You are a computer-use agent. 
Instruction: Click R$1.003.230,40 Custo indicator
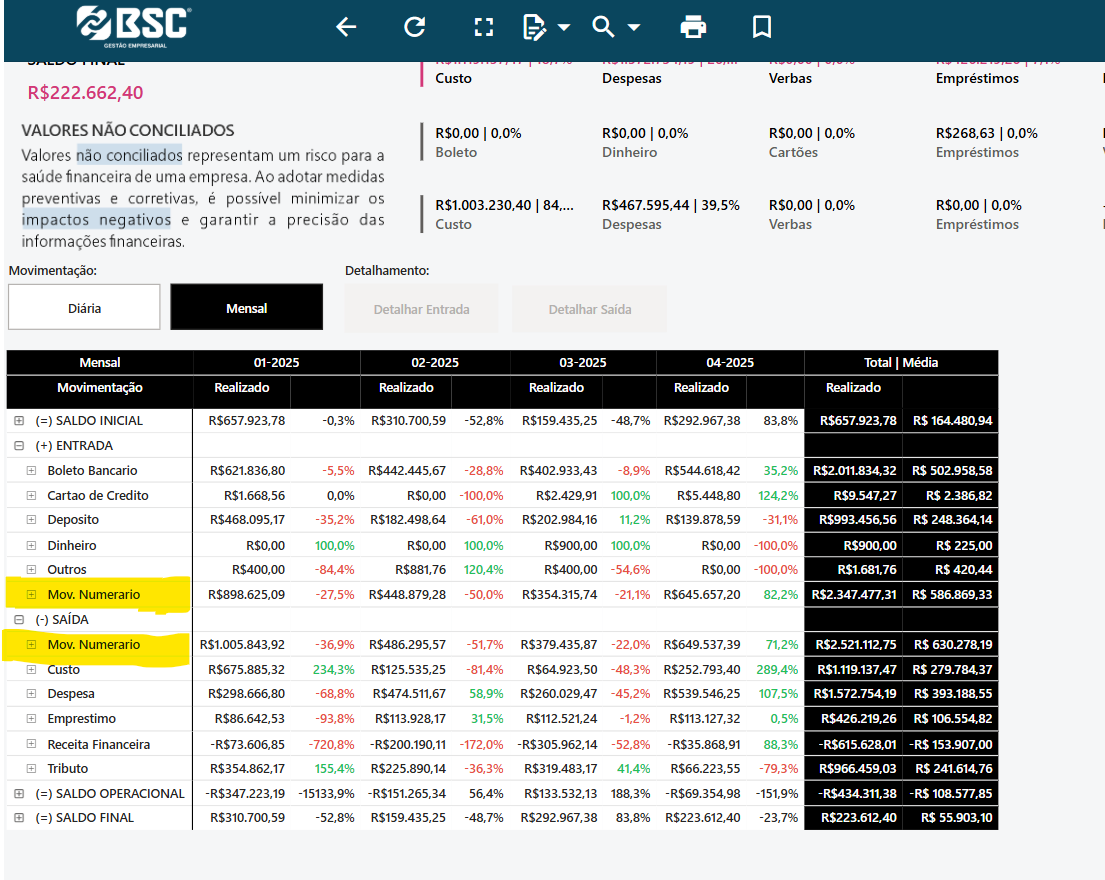pos(505,213)
